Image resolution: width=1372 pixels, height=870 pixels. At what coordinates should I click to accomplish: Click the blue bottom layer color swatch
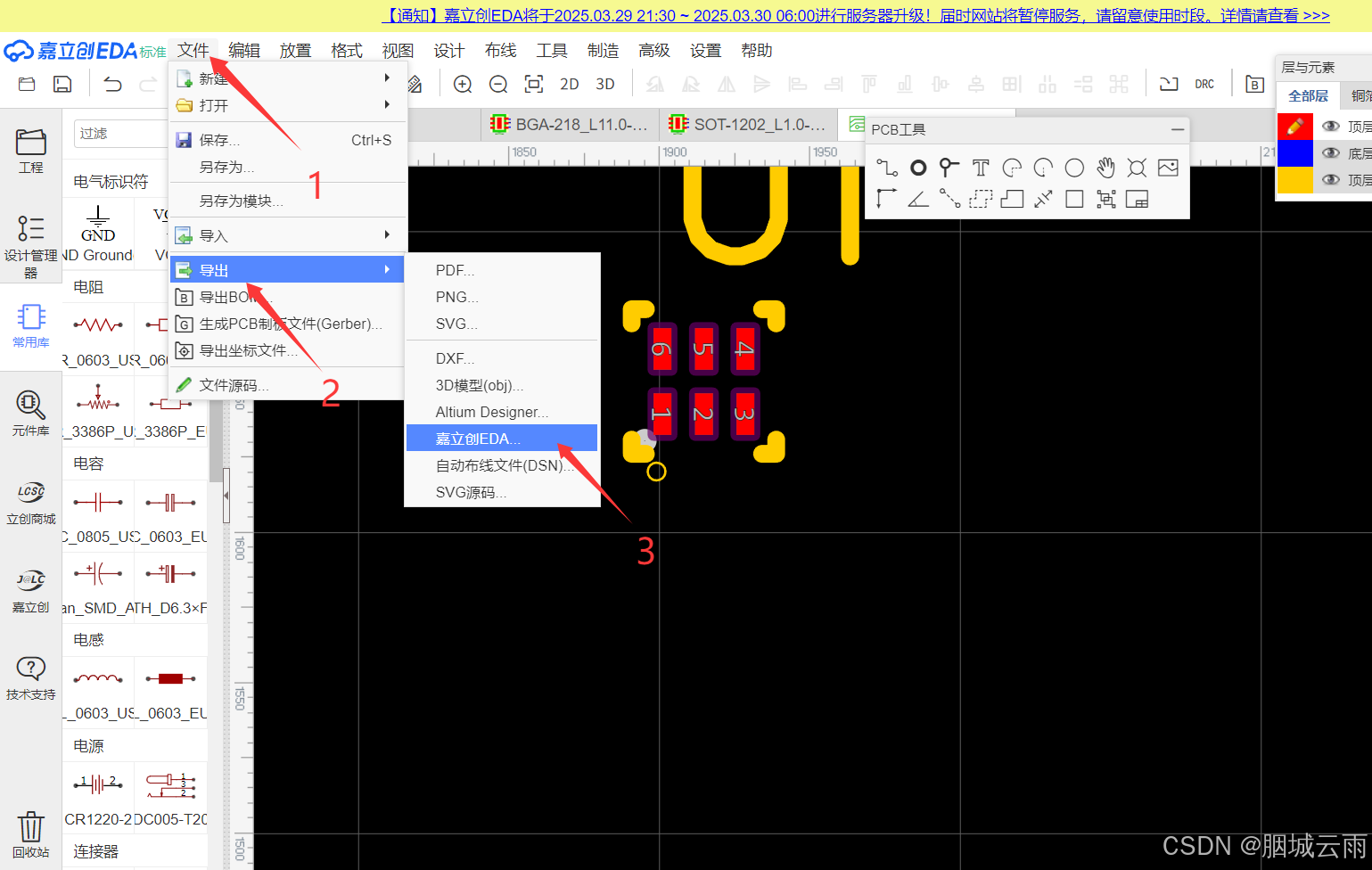pyautogui.click(x=1295, y=153)
